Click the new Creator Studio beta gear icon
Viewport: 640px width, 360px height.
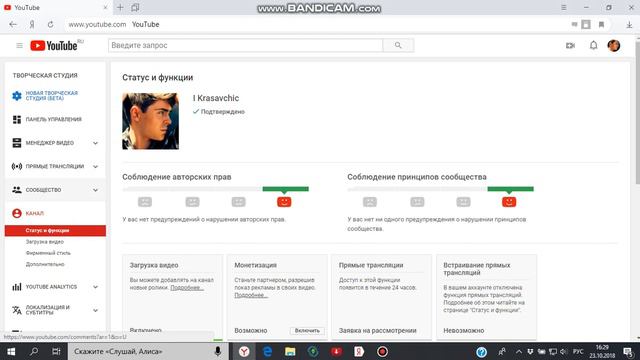click(x=17, y=96)
